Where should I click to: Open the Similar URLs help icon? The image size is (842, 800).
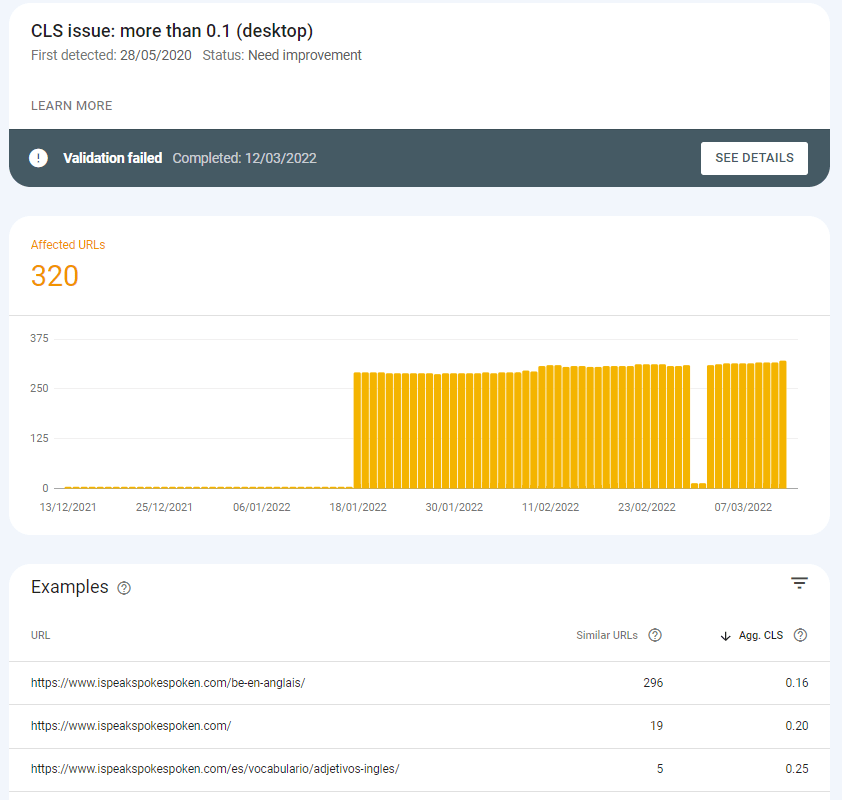coord(655,635)
